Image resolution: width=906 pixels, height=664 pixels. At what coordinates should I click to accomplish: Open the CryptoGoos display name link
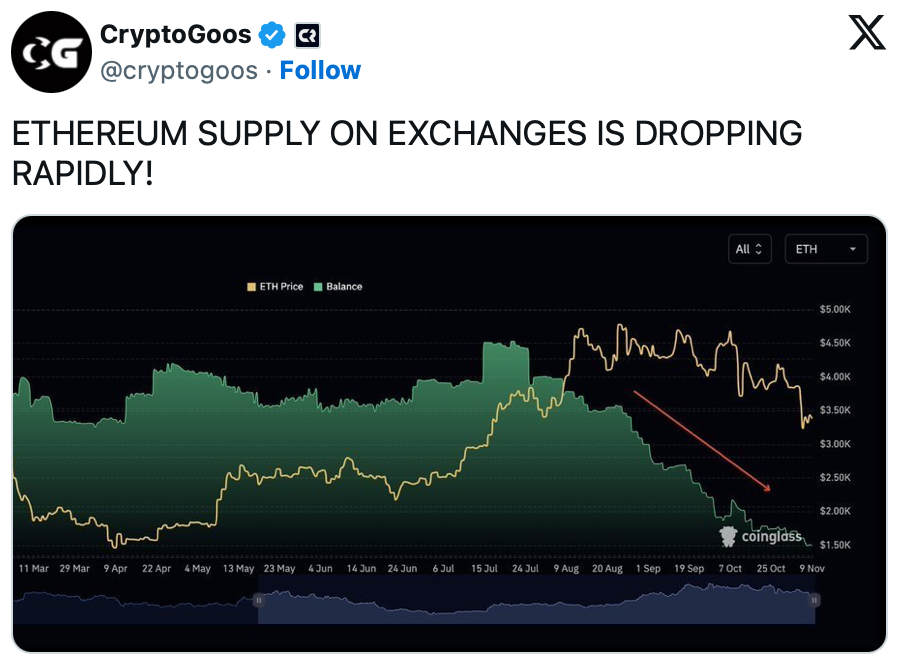(174, 35)
